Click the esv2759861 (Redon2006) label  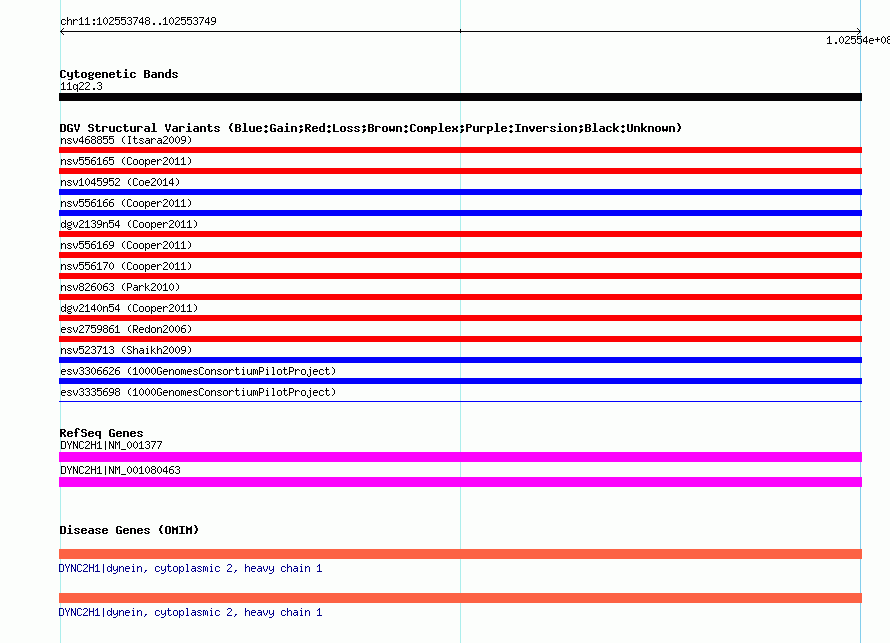click(126, 329)
